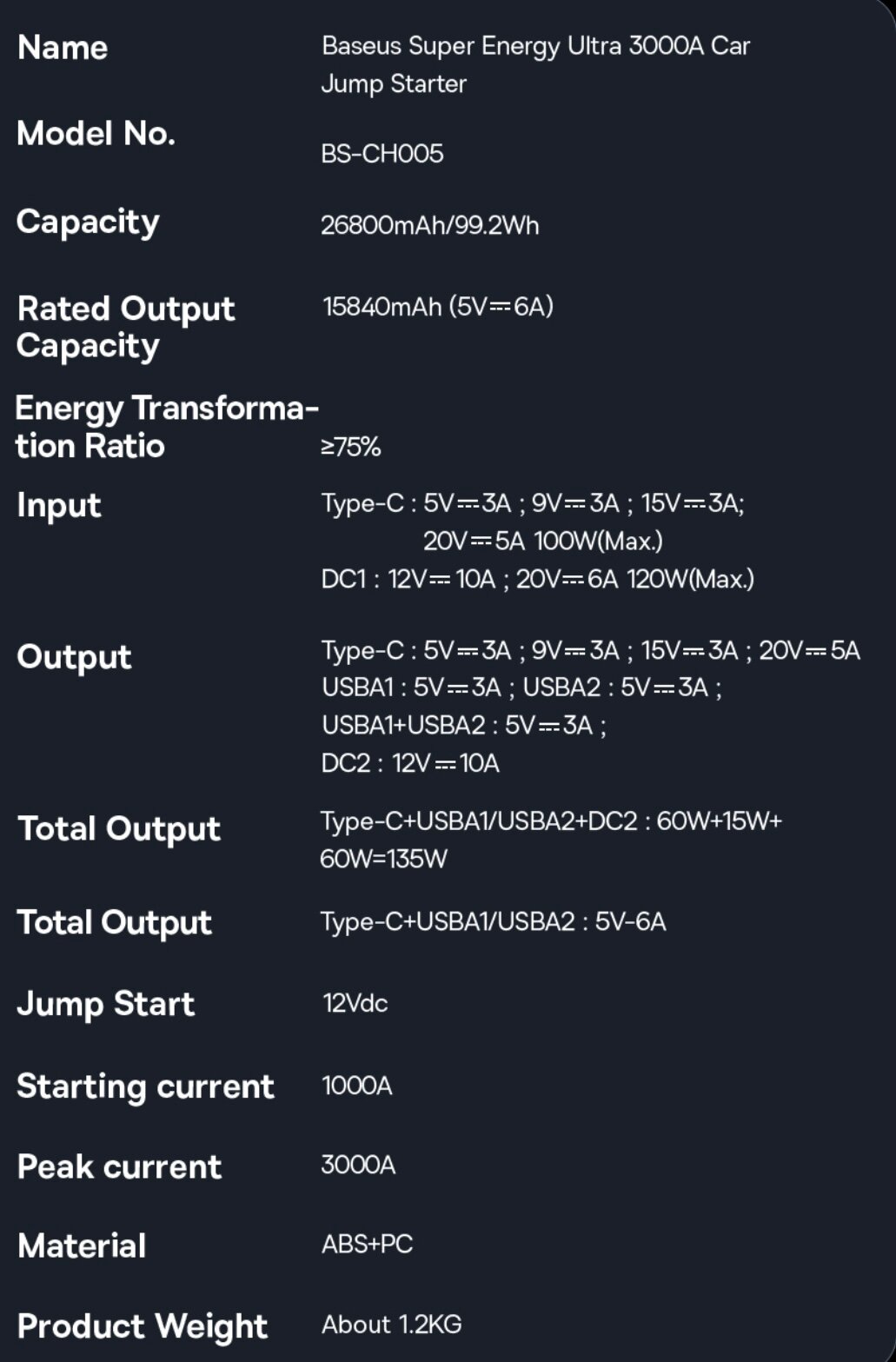The image size is (896, 1362).
Task: Click the Jump Start 12Vdc value
Action: [x=355, y=1003]
